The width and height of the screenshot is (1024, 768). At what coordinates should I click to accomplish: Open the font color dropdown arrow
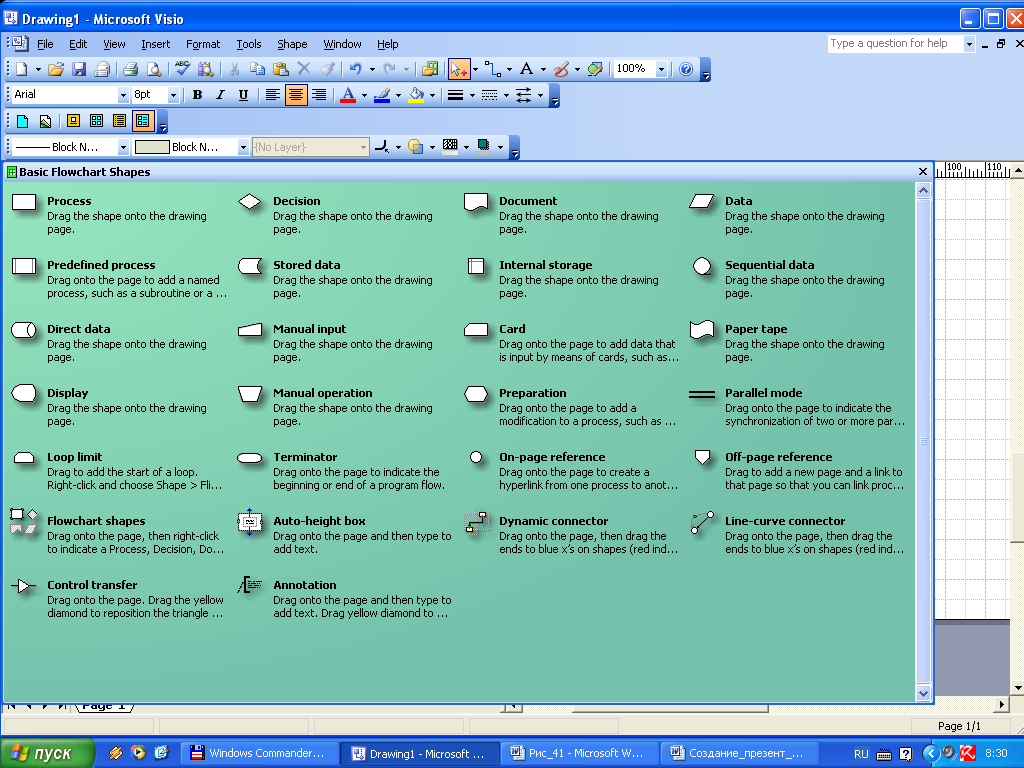(x=364, y=96)
